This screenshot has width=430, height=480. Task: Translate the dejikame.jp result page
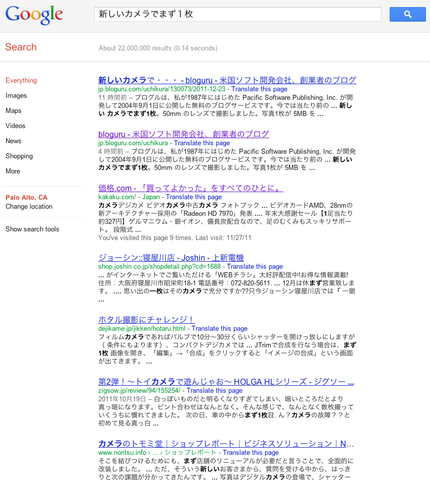click(x=219, y=329)
